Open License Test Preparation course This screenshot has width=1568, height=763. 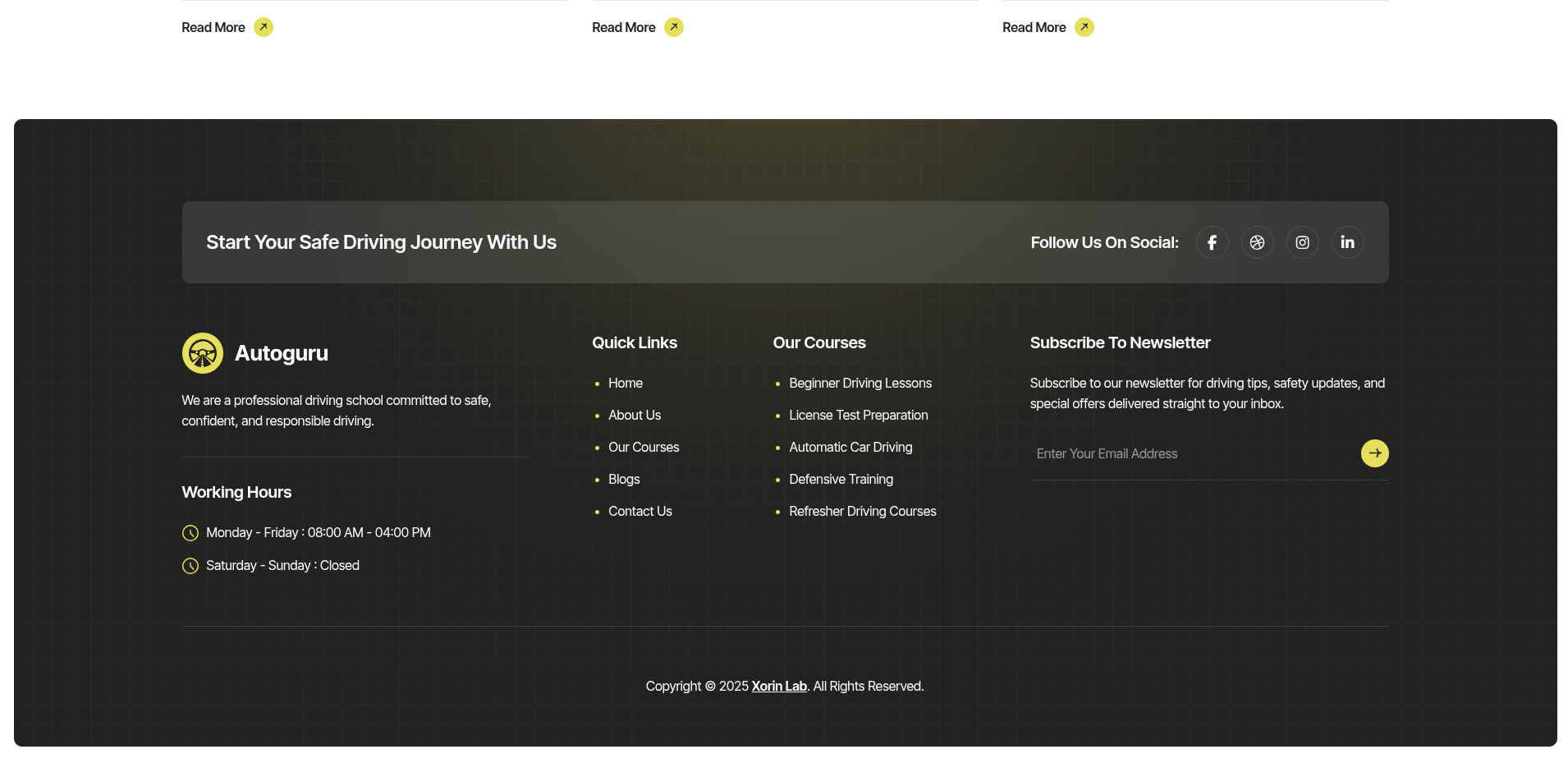859,415
